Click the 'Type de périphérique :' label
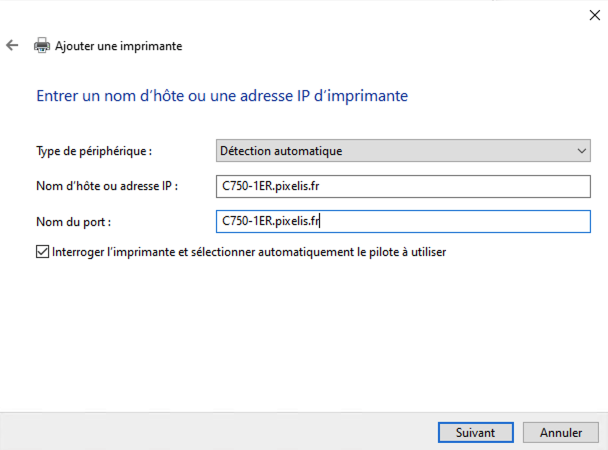Viewport: 608px width, 450px height. pos(94,151)
